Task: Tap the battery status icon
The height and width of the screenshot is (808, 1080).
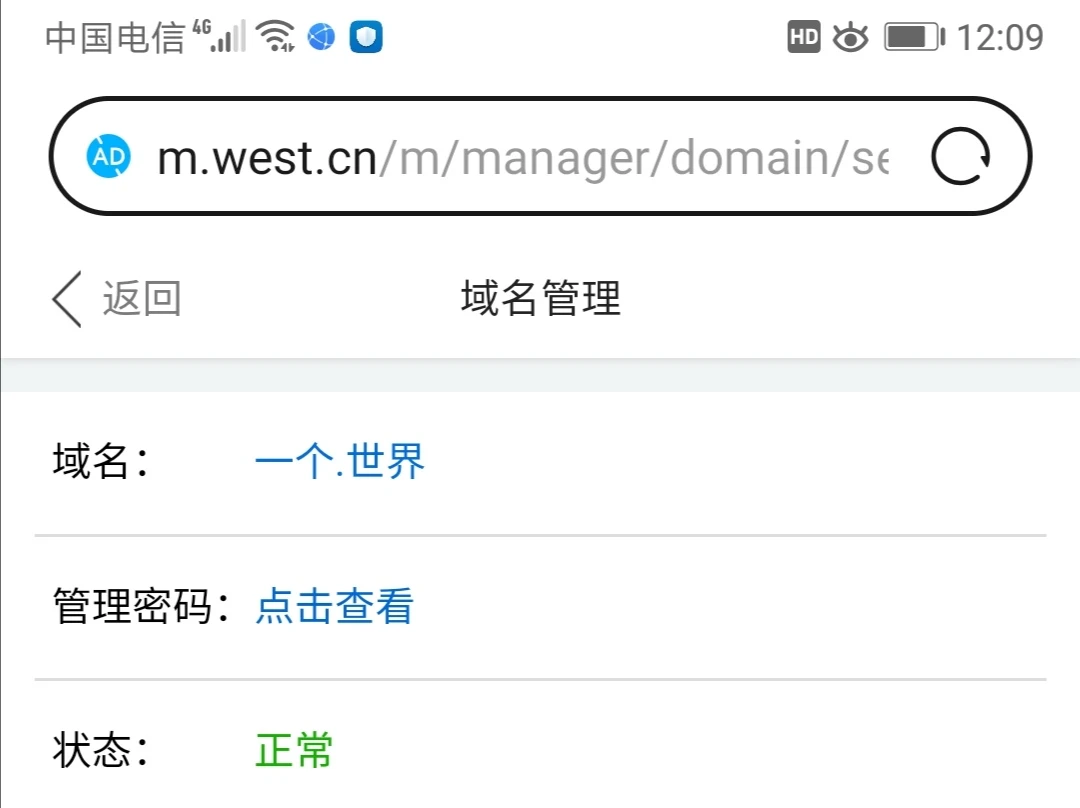Action: [x=913, y=38]
